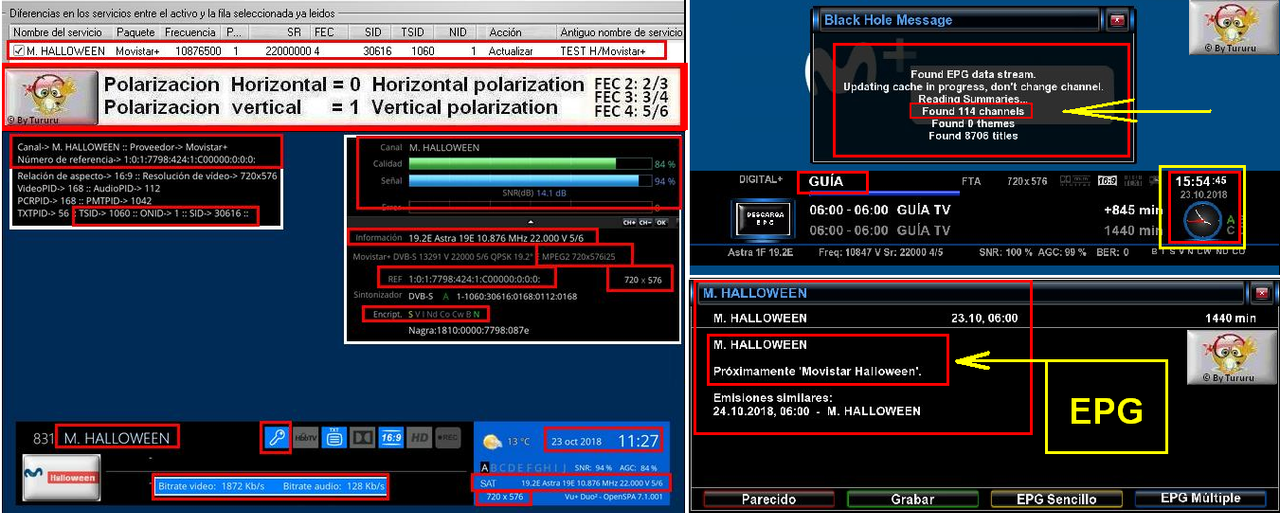
Task: Click the GUÍA channel name in infobar
Action: 825,182
